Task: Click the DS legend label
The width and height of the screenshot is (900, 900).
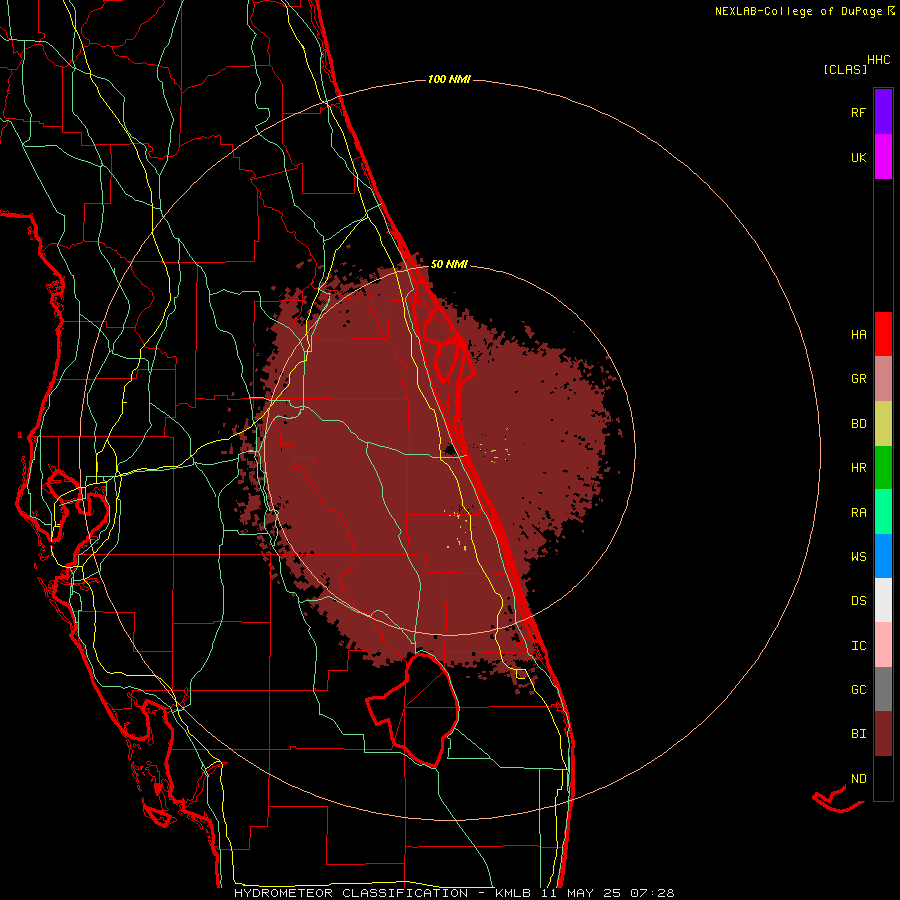Action: [858, 601]
